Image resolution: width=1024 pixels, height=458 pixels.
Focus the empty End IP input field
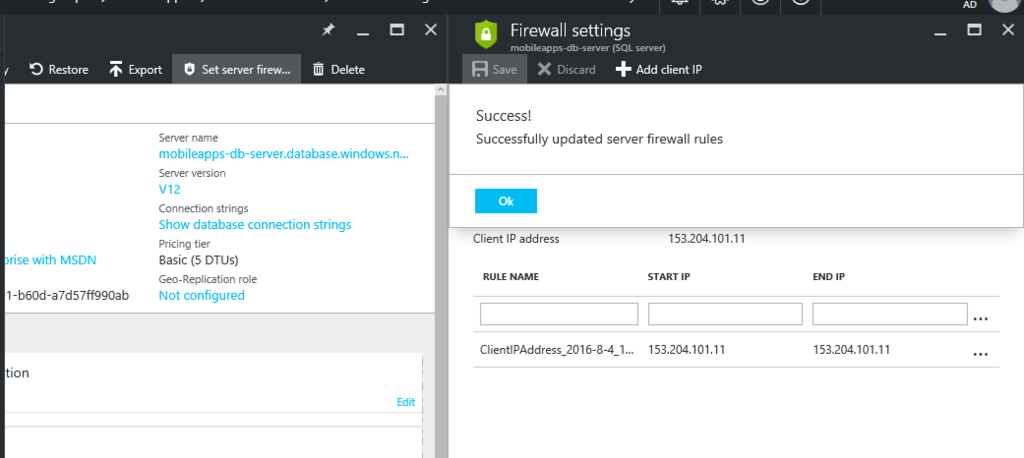(889, 314)
